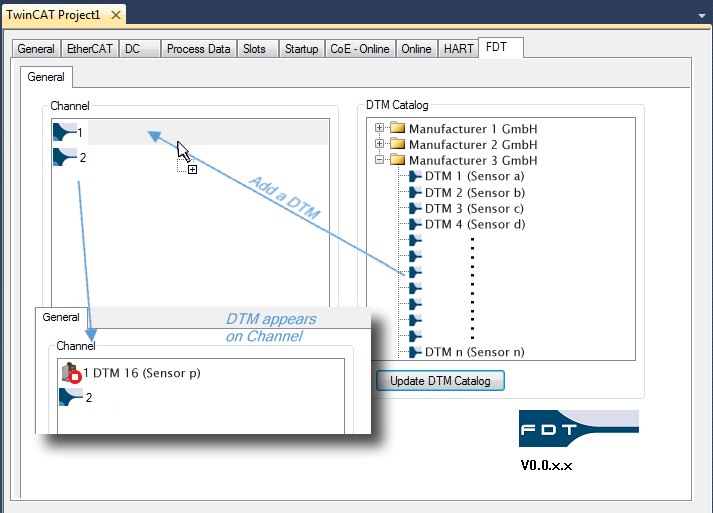Select DTM n (Sensor n) entry text
The width and height of the screenshot is (713, 513).
[474, 352]
